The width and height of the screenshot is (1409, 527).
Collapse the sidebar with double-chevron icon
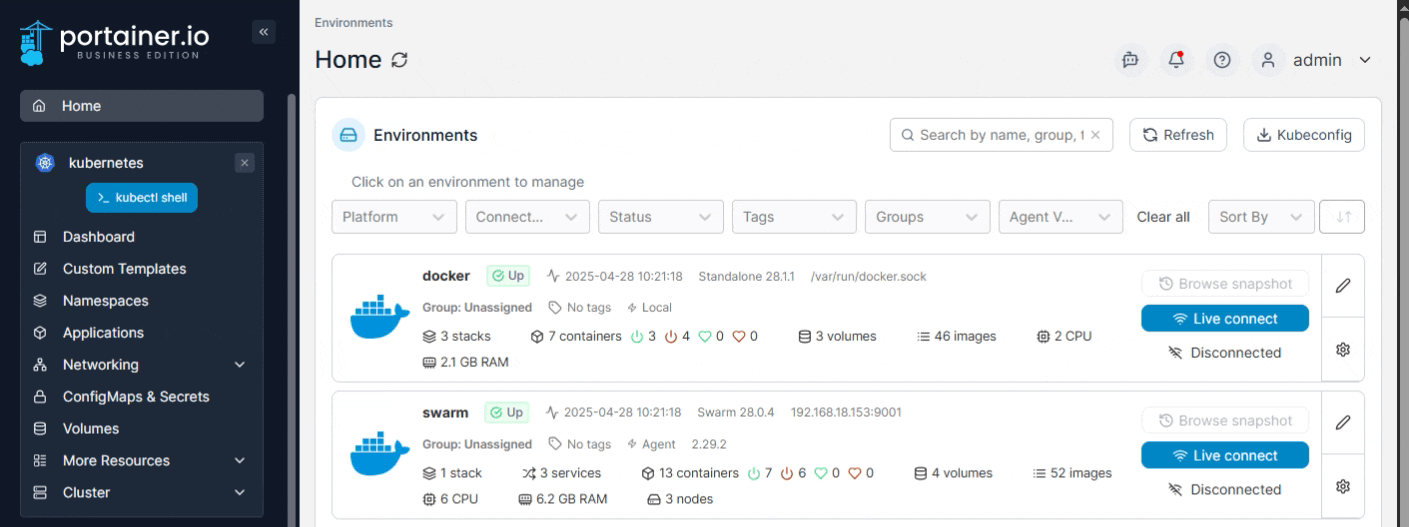pyautogui.click(x=264, y=32)
